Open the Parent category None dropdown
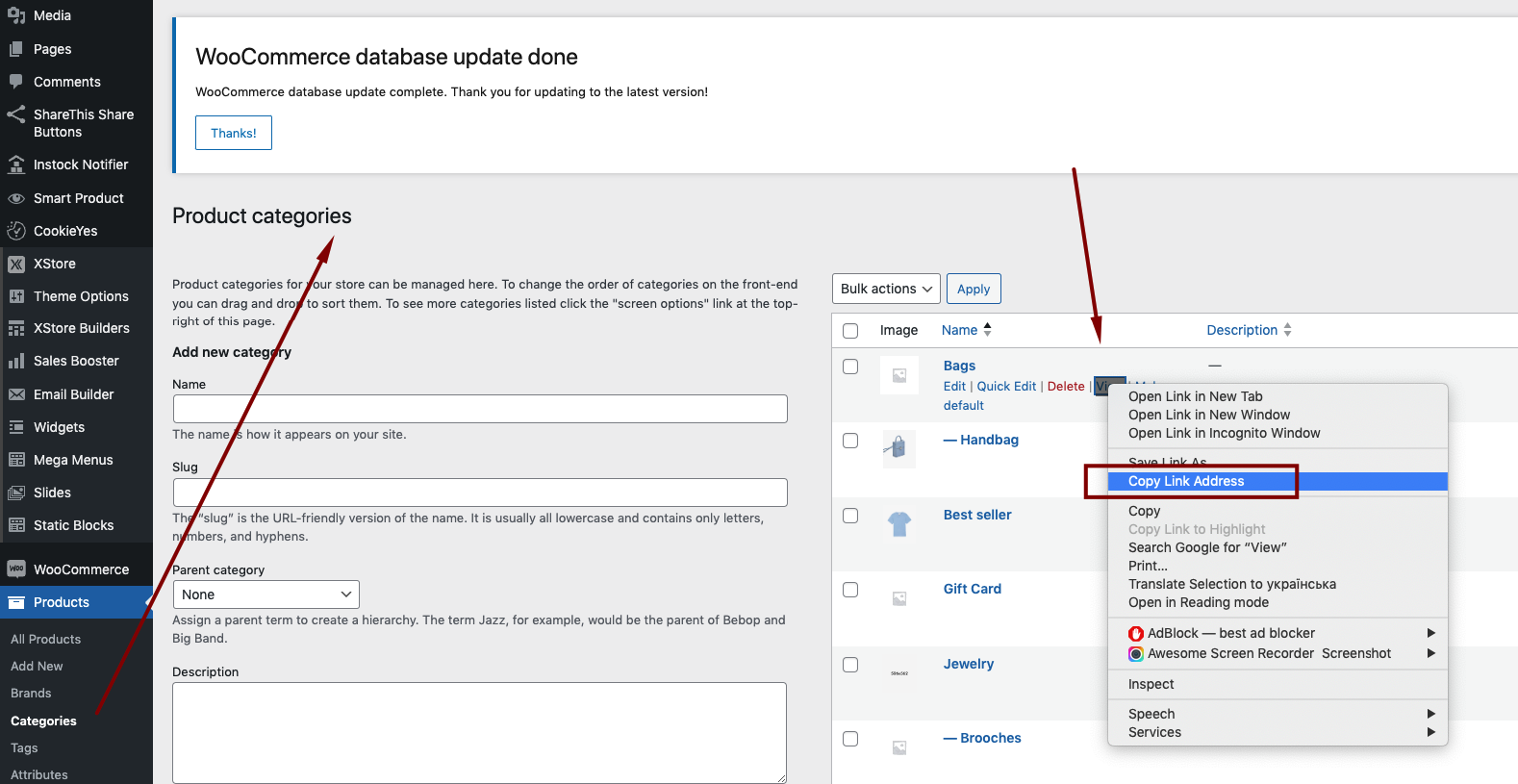This screenshot has width=1518, height=784. click(x=266, y=594)
